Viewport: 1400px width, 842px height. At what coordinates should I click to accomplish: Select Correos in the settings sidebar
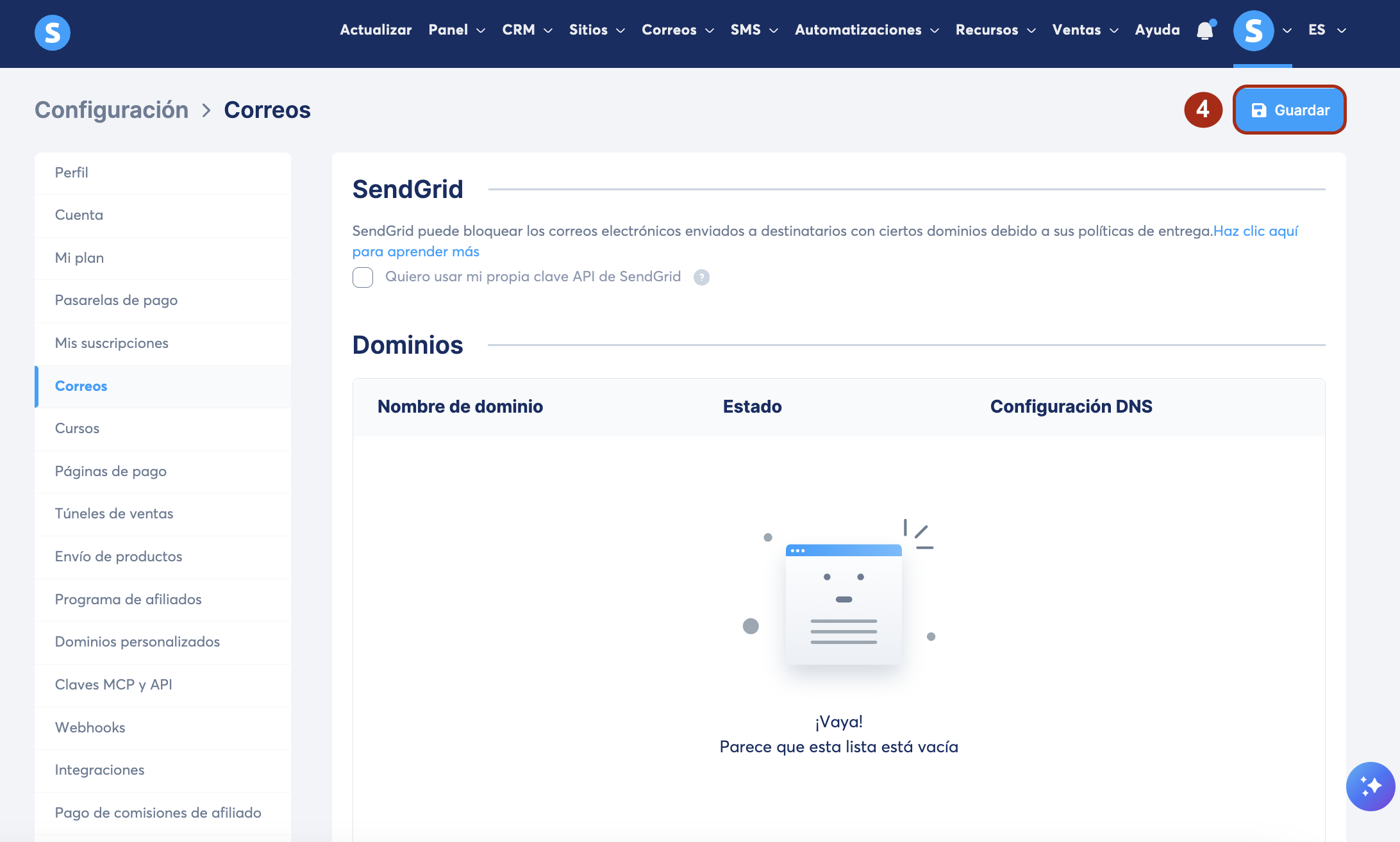(163, 386)
